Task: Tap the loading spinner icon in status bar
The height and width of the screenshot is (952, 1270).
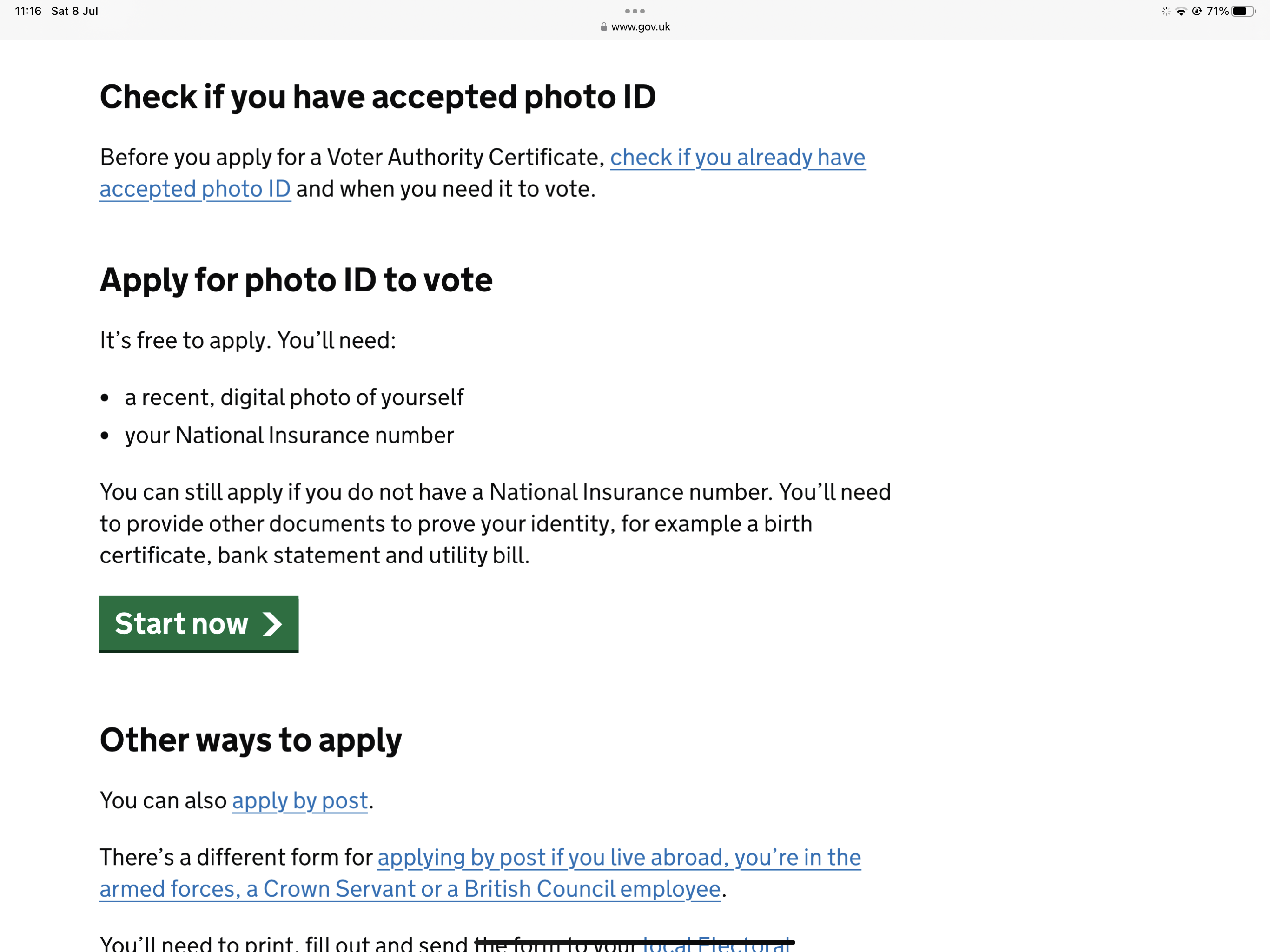Action: (1165, 11)
